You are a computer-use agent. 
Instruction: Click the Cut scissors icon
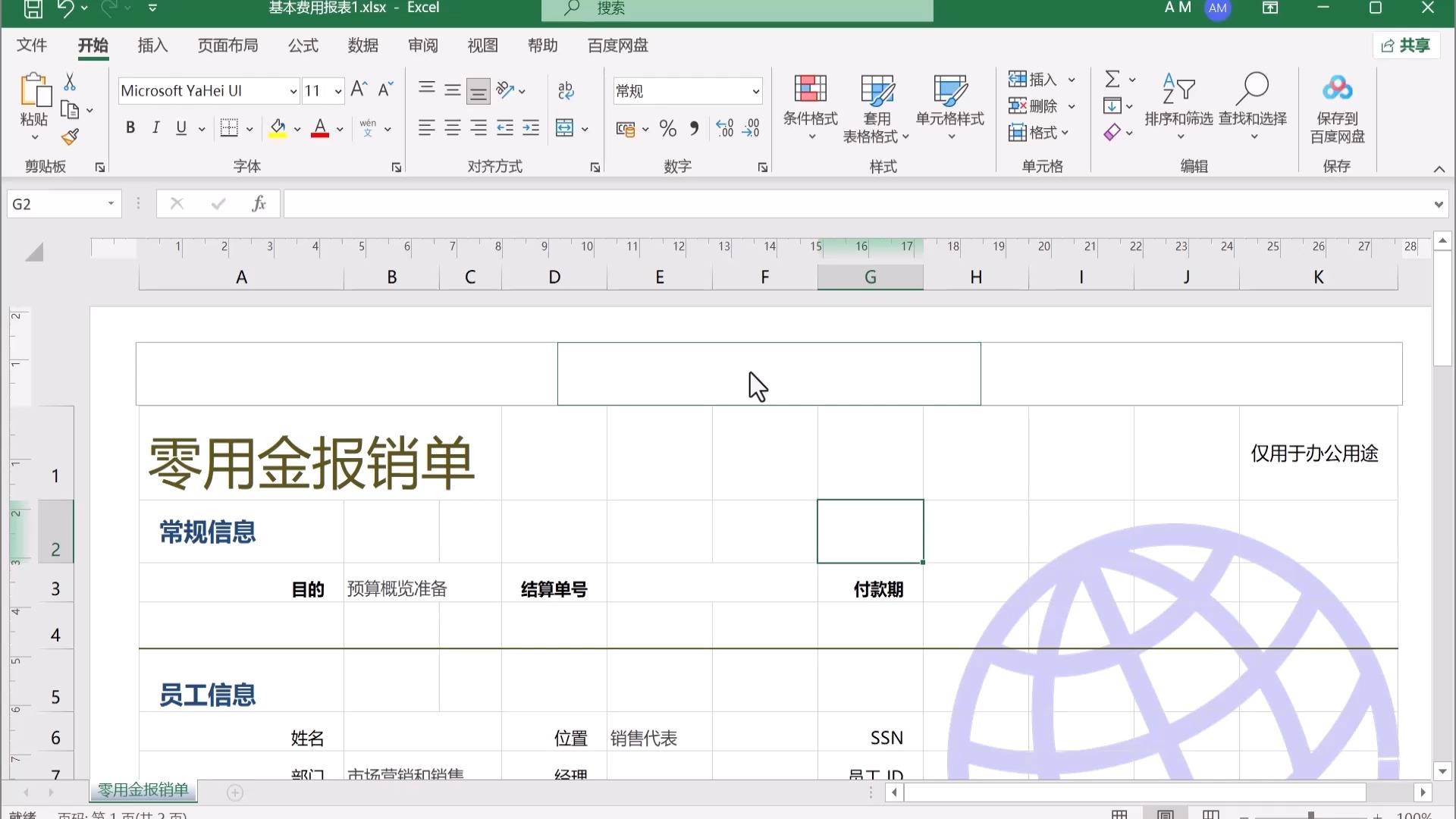point(70,81)
